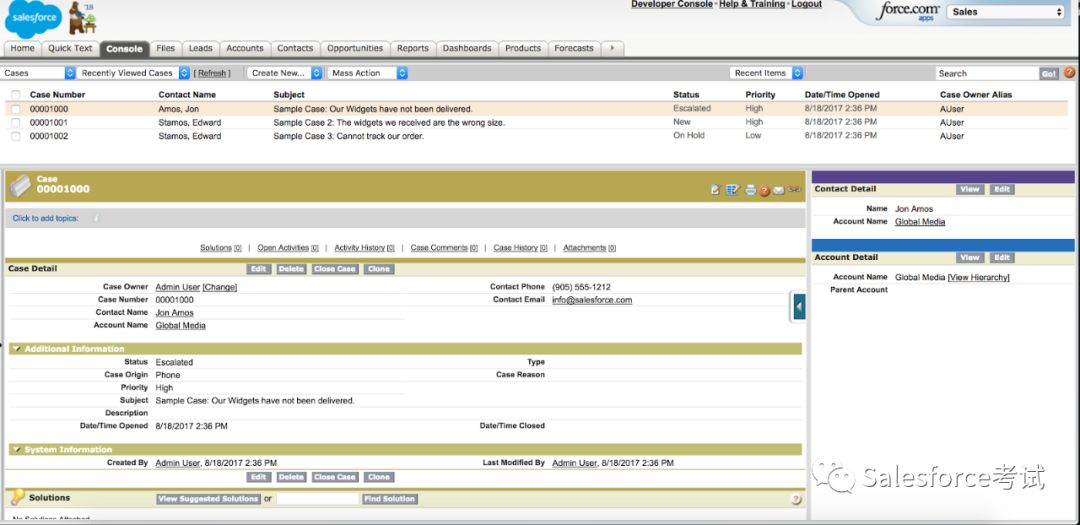Screen dimensions: 1080x525
Task: Click the SMS icon at end of case header
Action: (x=795, y=189)
